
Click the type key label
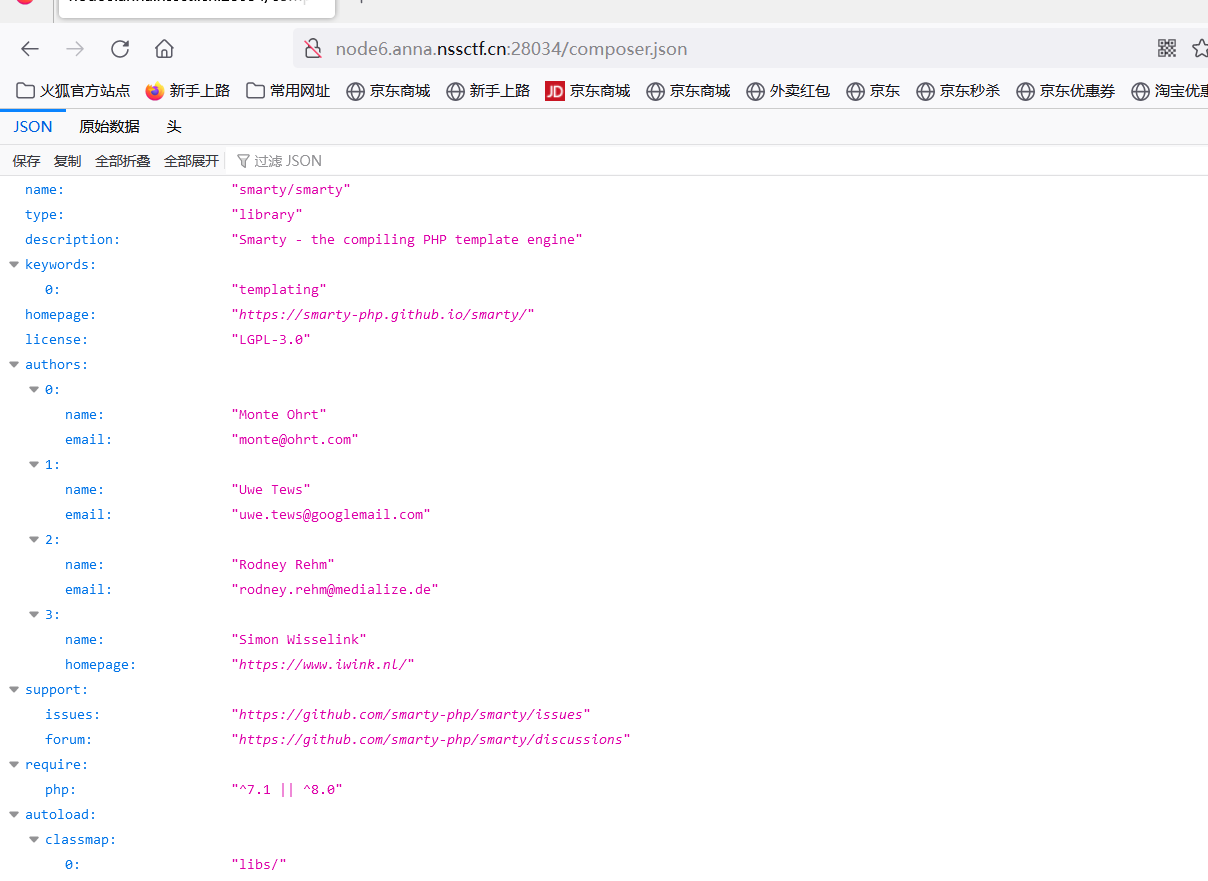click(44, 215)
